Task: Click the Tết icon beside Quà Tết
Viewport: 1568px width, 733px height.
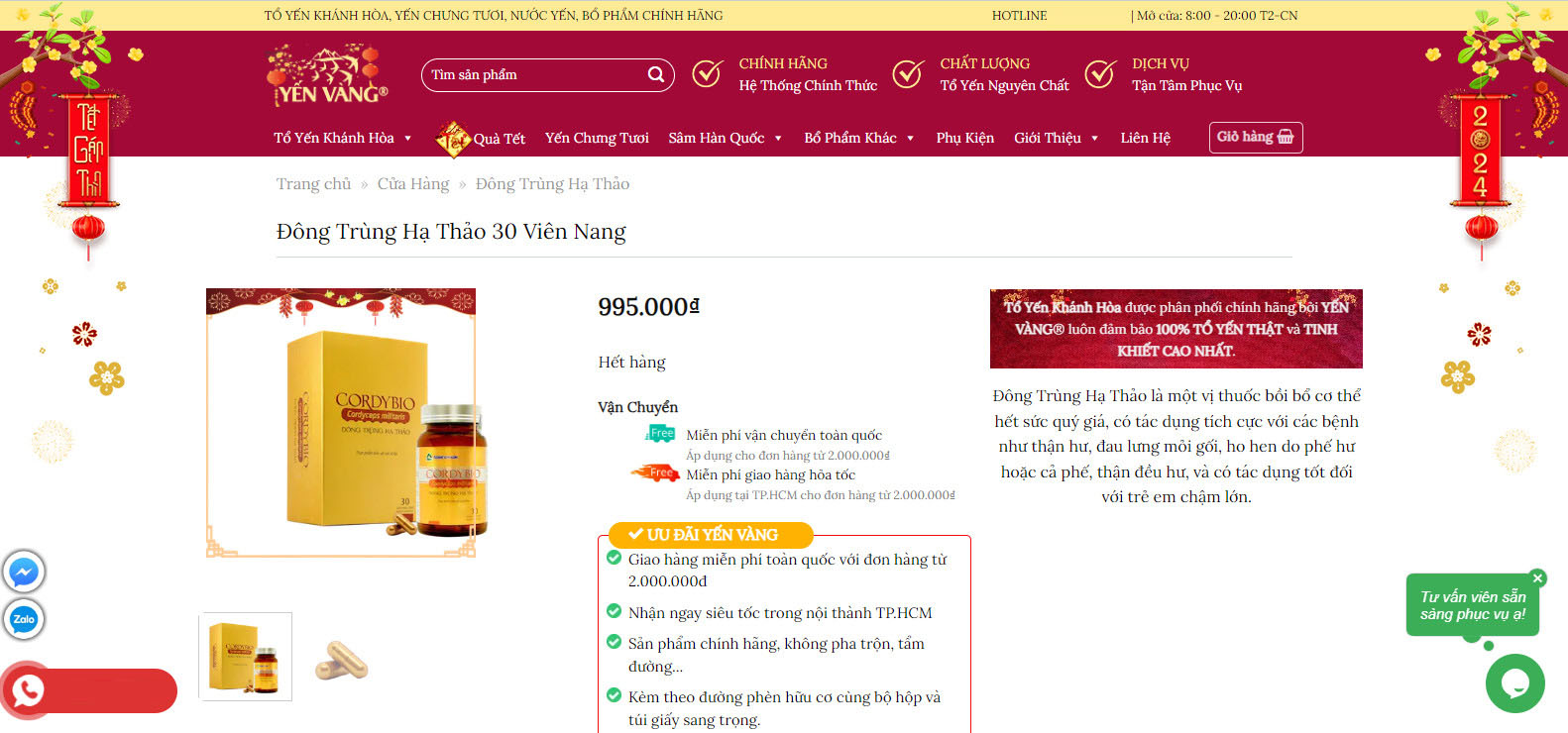Action: point(453,140)
